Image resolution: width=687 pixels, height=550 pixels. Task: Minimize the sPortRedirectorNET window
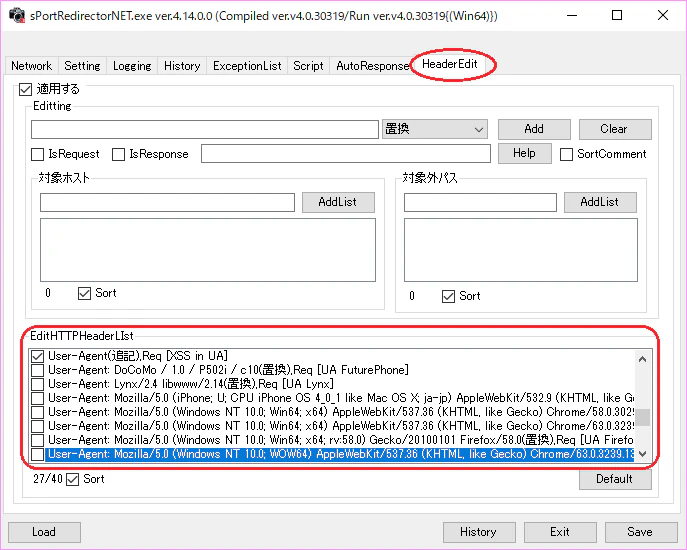click(571, 15)
